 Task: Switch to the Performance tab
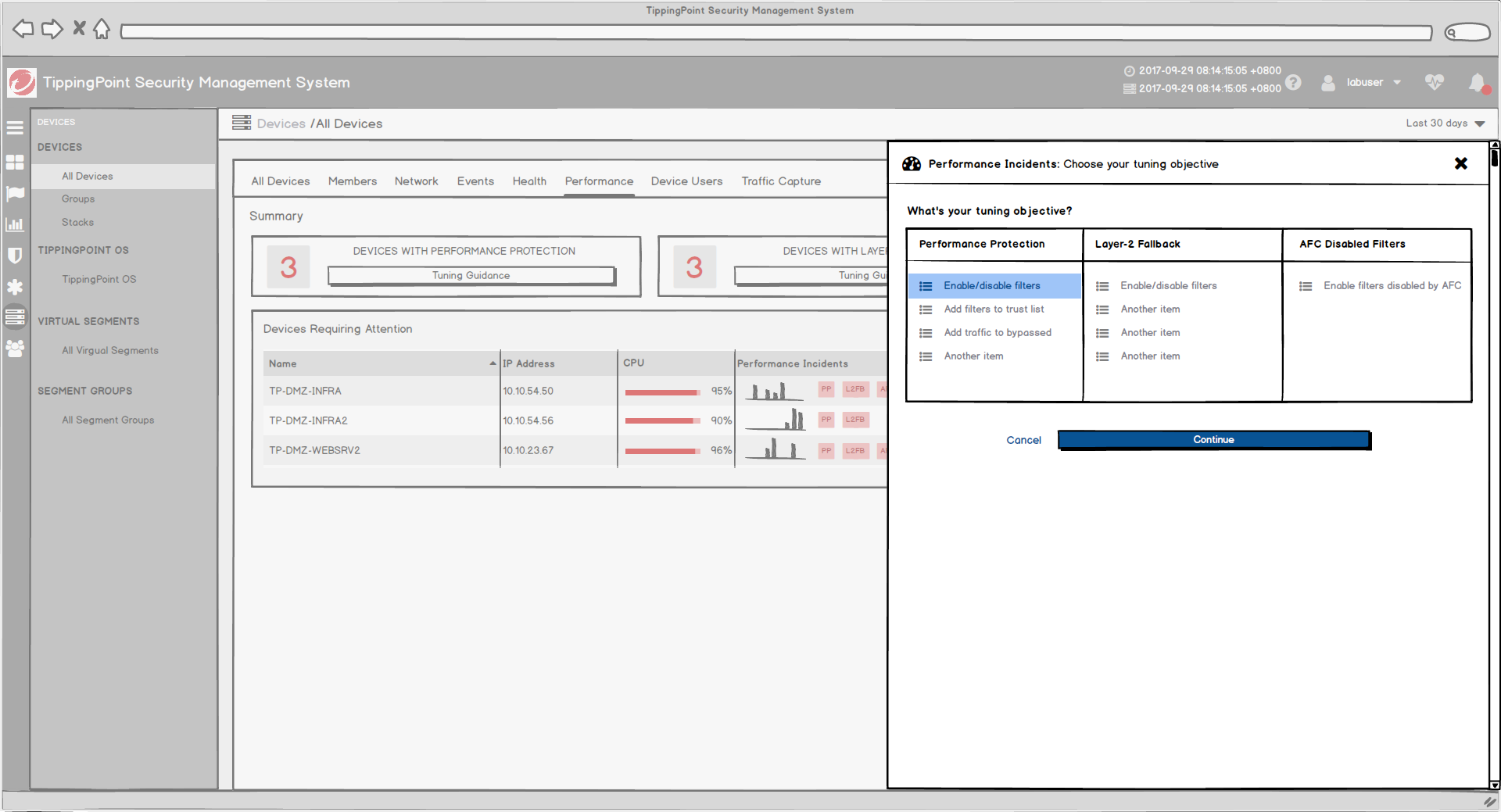(x=599, y=181)
